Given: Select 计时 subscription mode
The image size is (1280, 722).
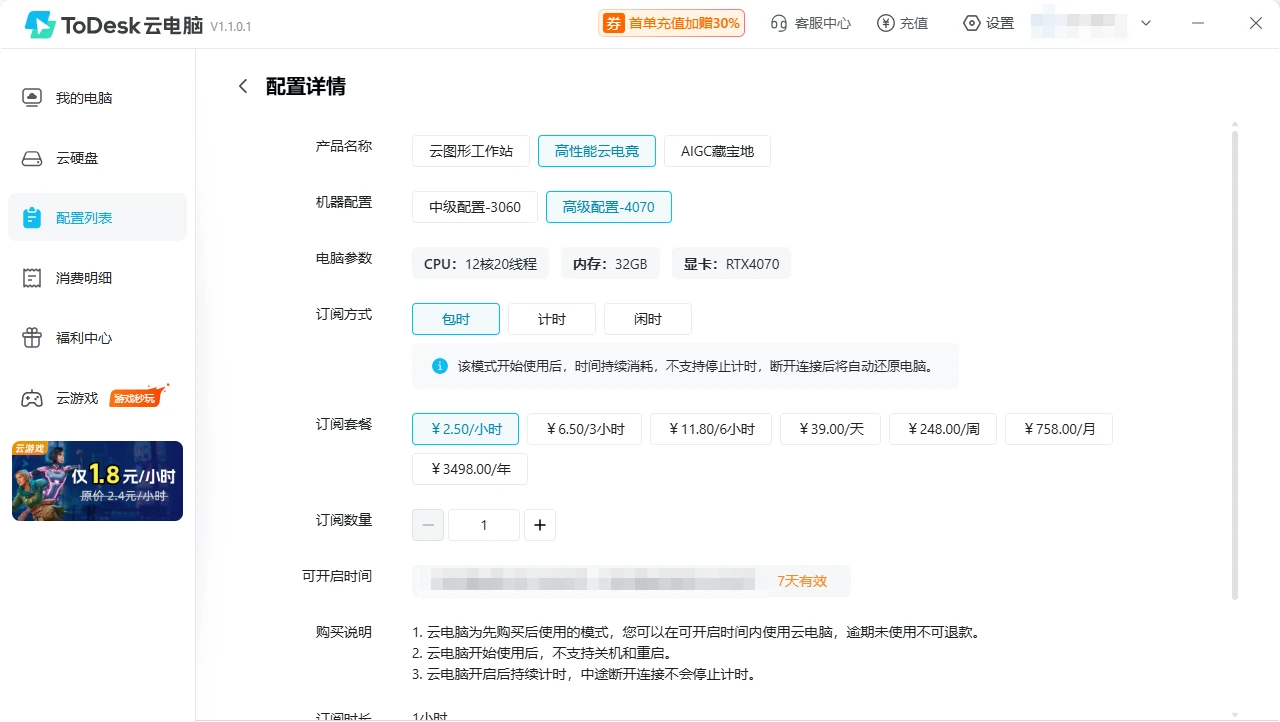Looking at the screenshot, I should click(x=552, y=319).
